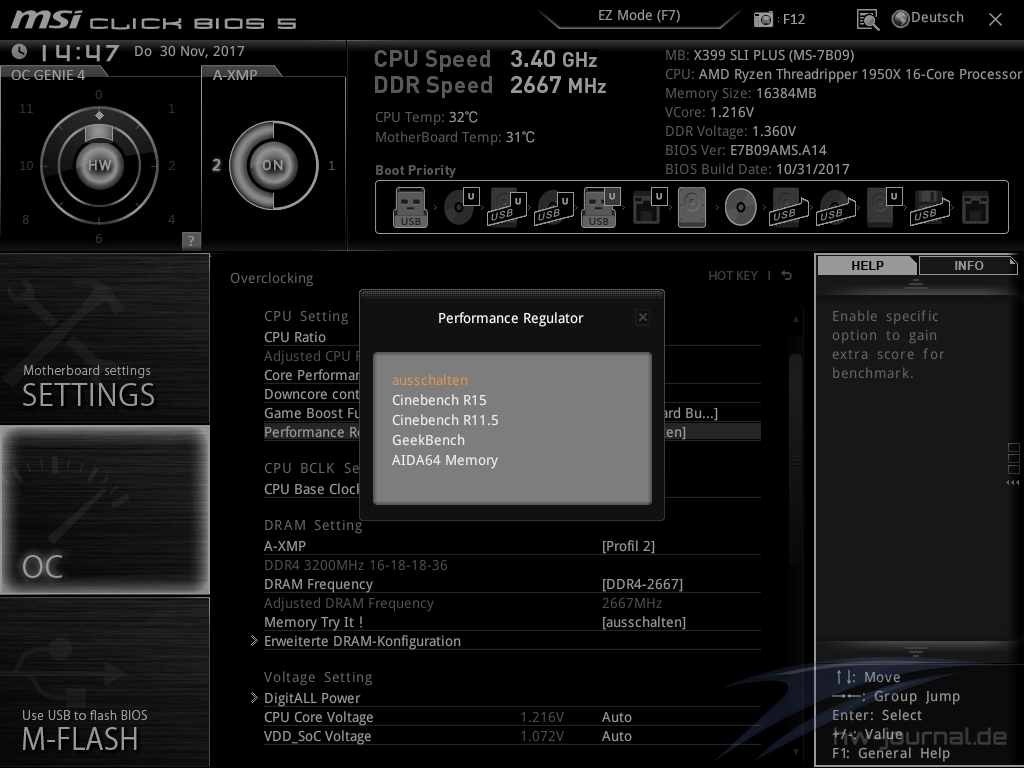Open the OC Genie question mark help

(191, 240)
